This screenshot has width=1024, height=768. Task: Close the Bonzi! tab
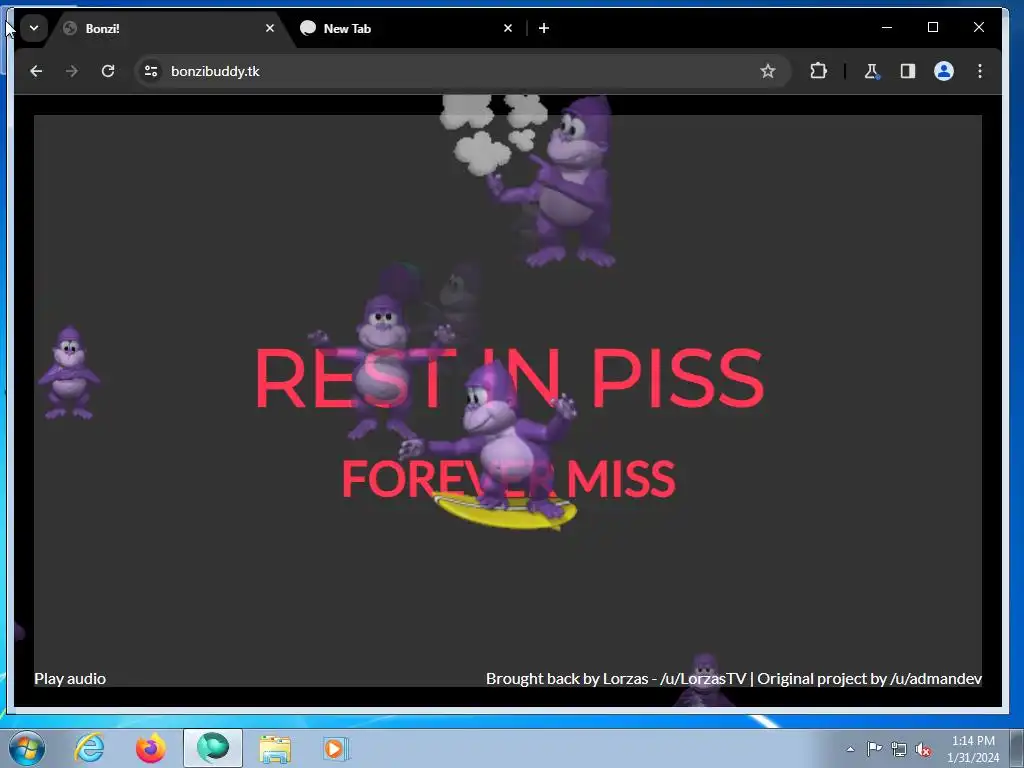270,28
